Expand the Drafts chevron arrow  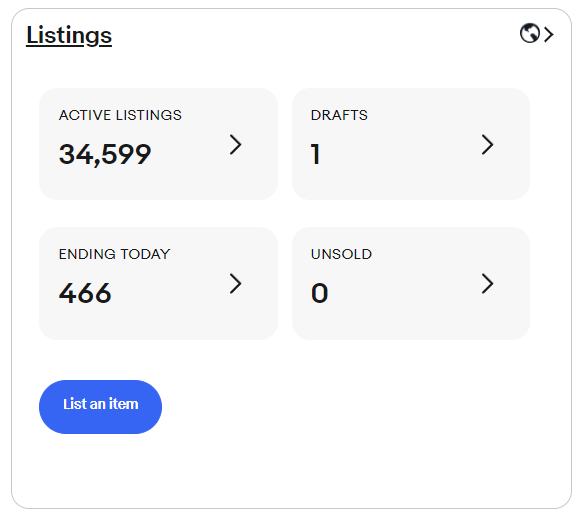point(487,144)
